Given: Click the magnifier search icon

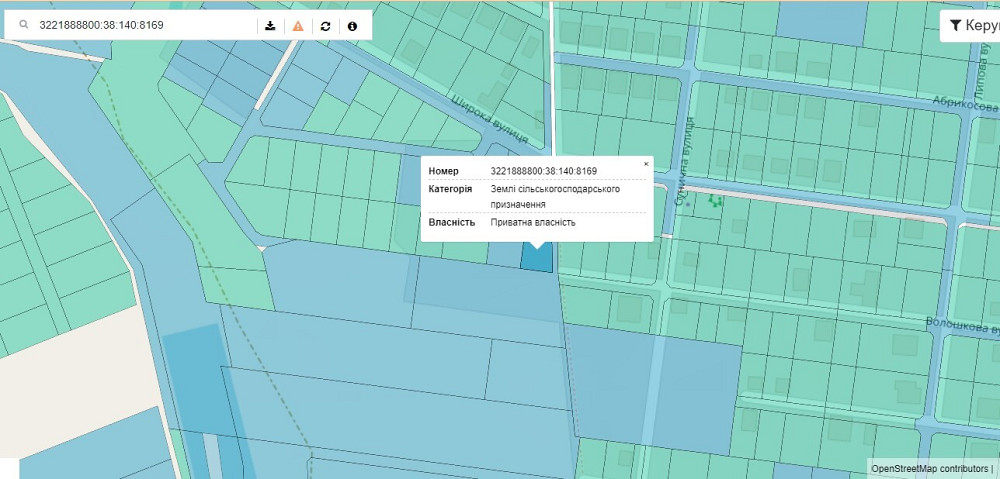Looking at the screenshot, I should coord(23,25).
